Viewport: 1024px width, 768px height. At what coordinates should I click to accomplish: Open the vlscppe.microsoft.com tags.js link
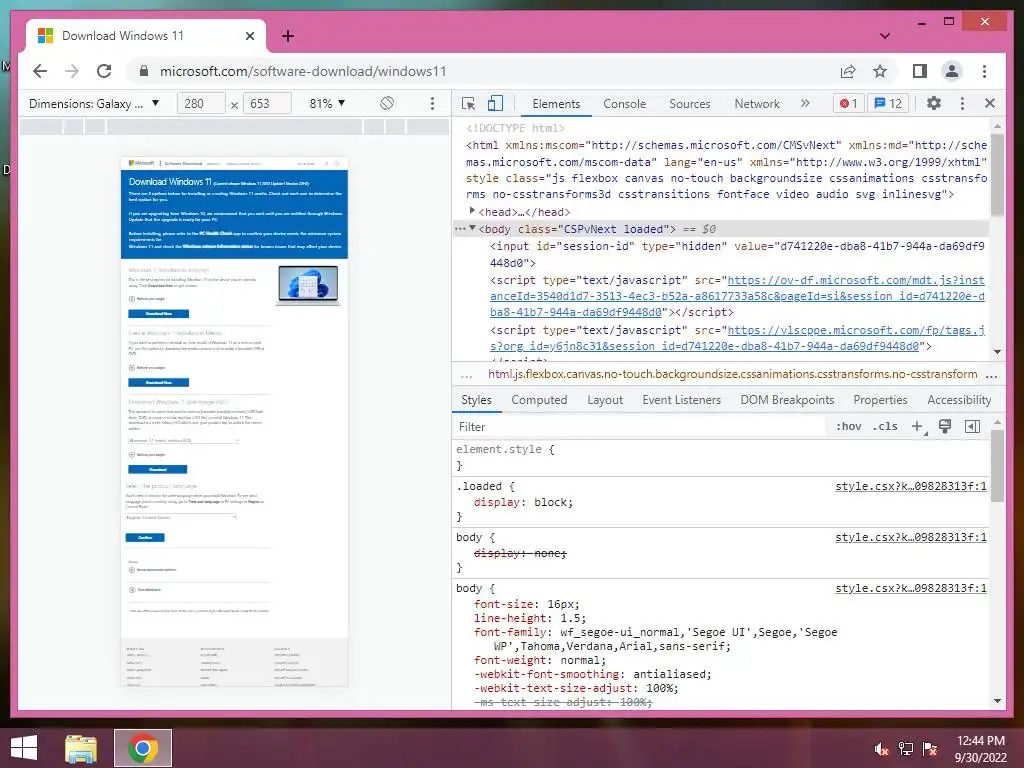click(x=737, y=338)
